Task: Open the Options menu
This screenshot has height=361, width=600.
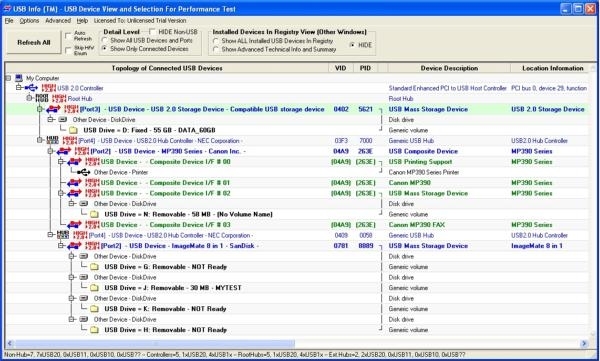Action: [29, 21]
